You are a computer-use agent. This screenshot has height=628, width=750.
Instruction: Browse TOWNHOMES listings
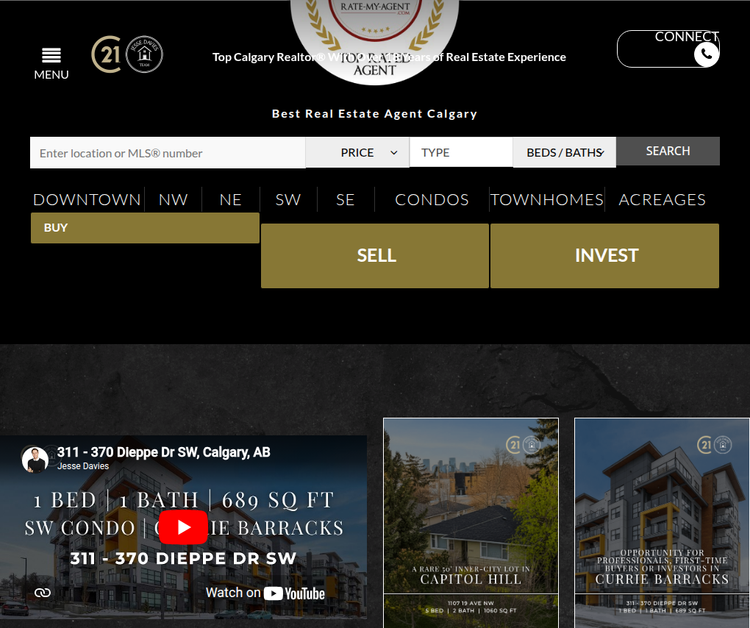(x=547, y=199)
